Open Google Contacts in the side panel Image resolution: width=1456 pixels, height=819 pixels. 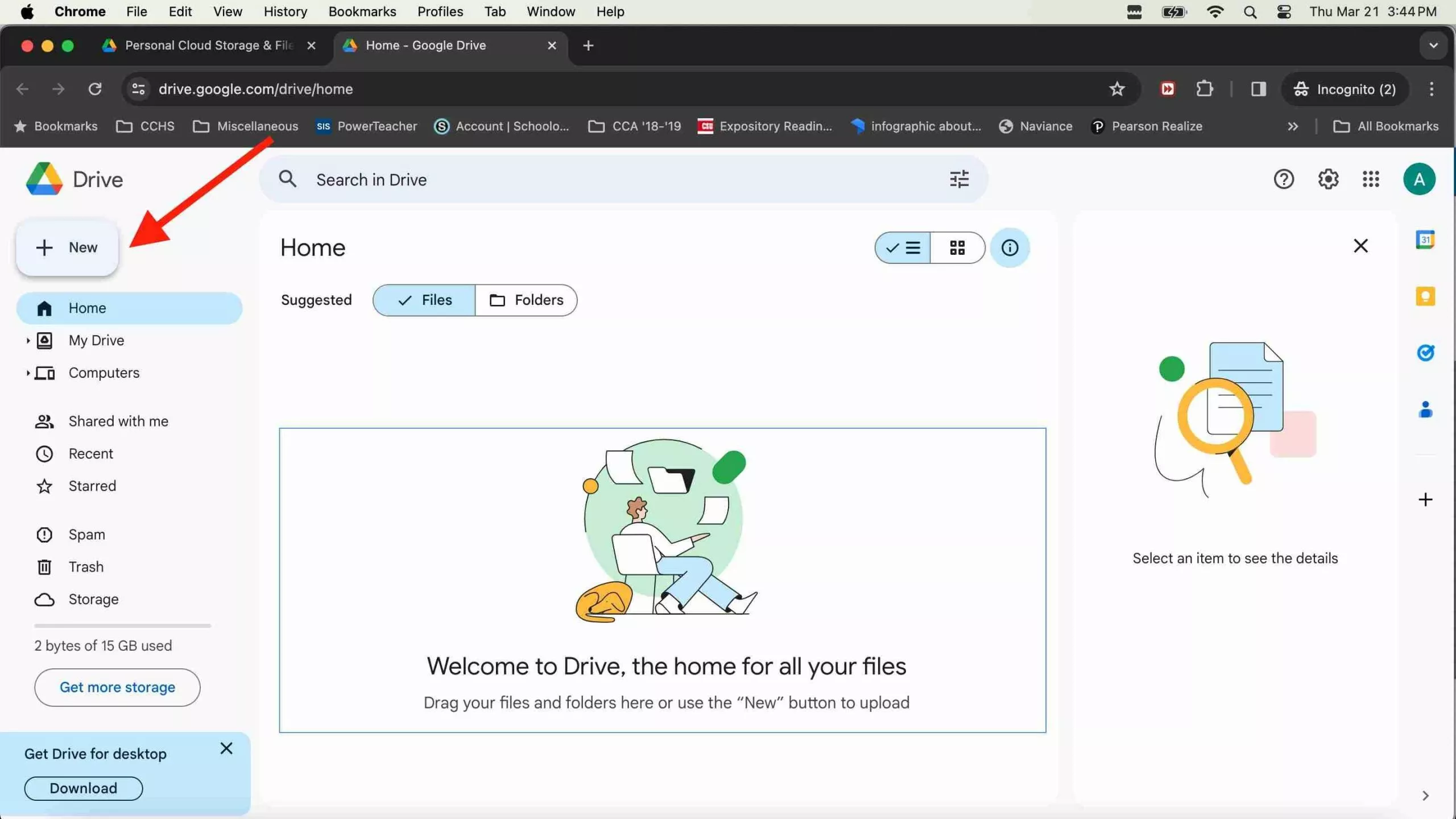pos(1426,410)
